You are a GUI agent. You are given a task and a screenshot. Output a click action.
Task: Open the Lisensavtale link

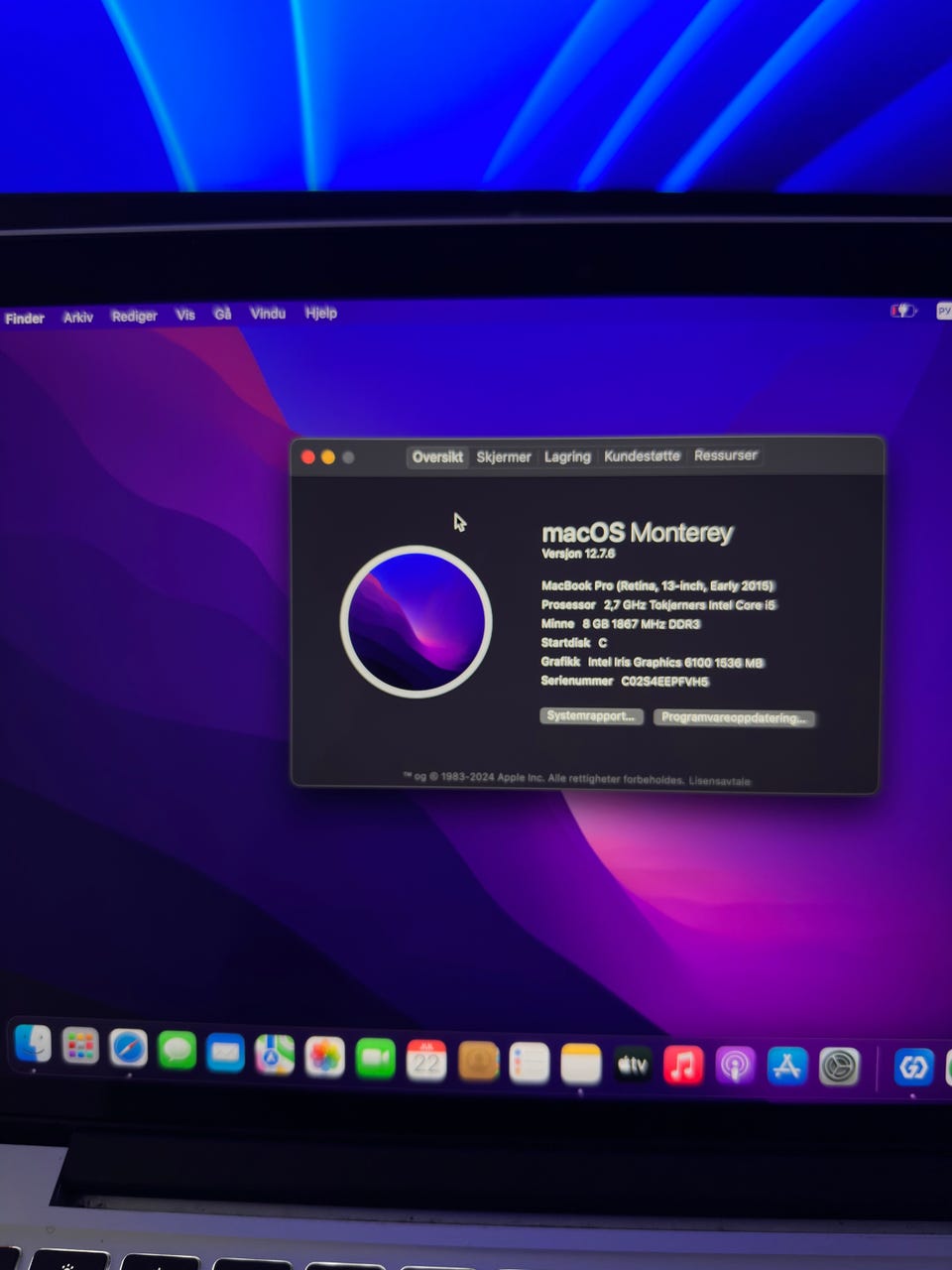[720, 781]
